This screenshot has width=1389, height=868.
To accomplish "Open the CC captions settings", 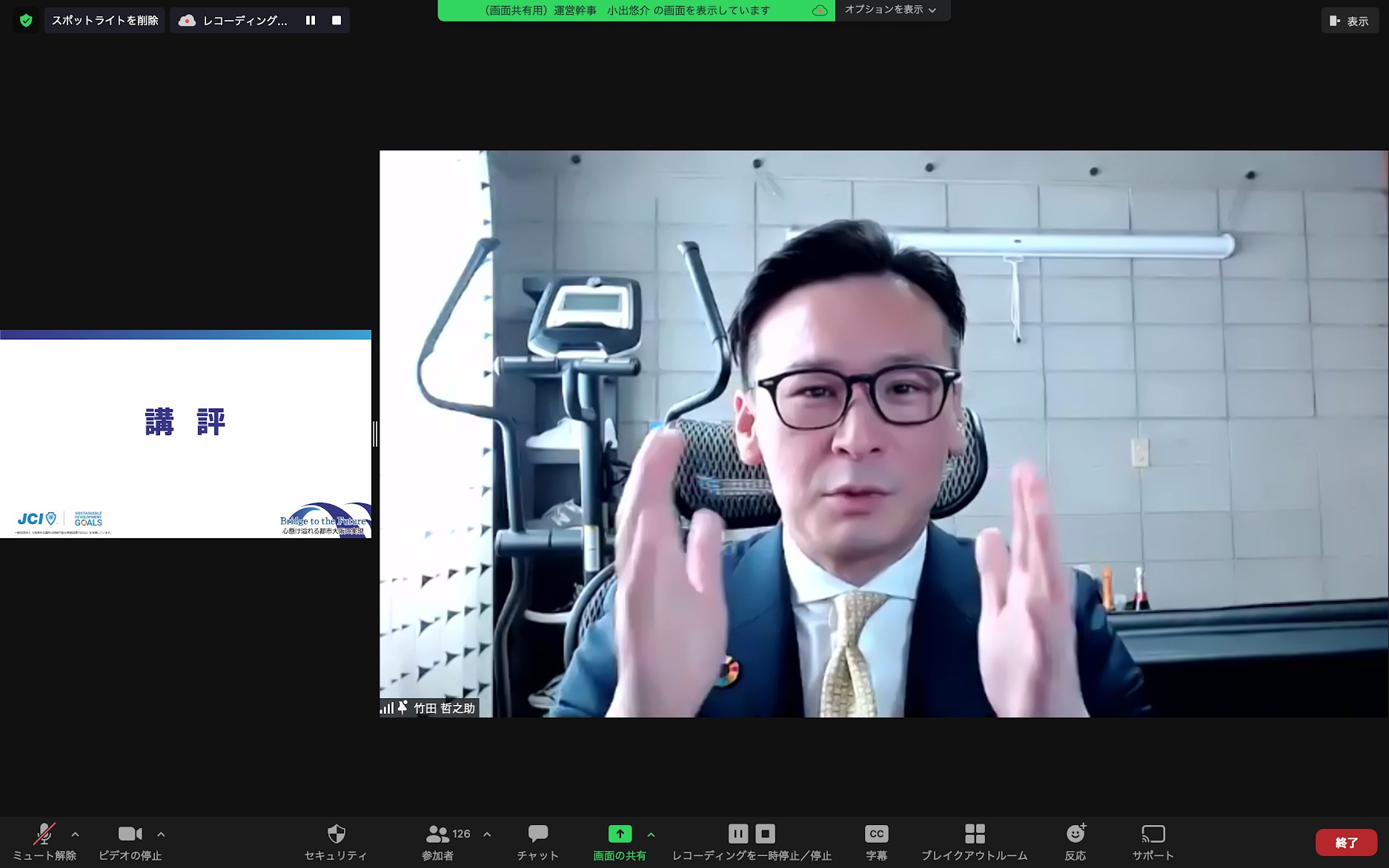I will pyautogui.click(x=876, y=842).
